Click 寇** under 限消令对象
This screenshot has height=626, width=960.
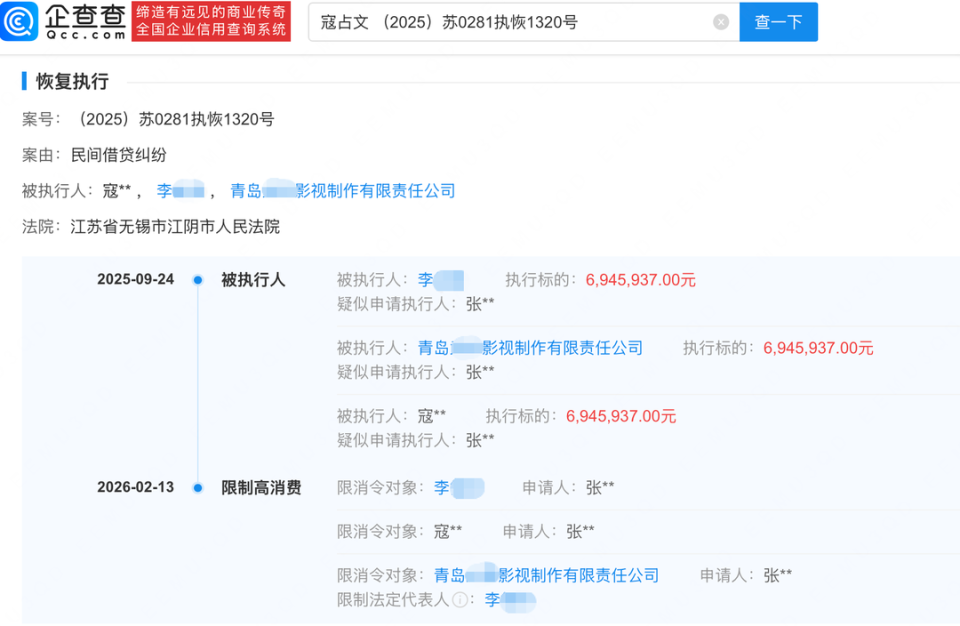coord(448,532)
